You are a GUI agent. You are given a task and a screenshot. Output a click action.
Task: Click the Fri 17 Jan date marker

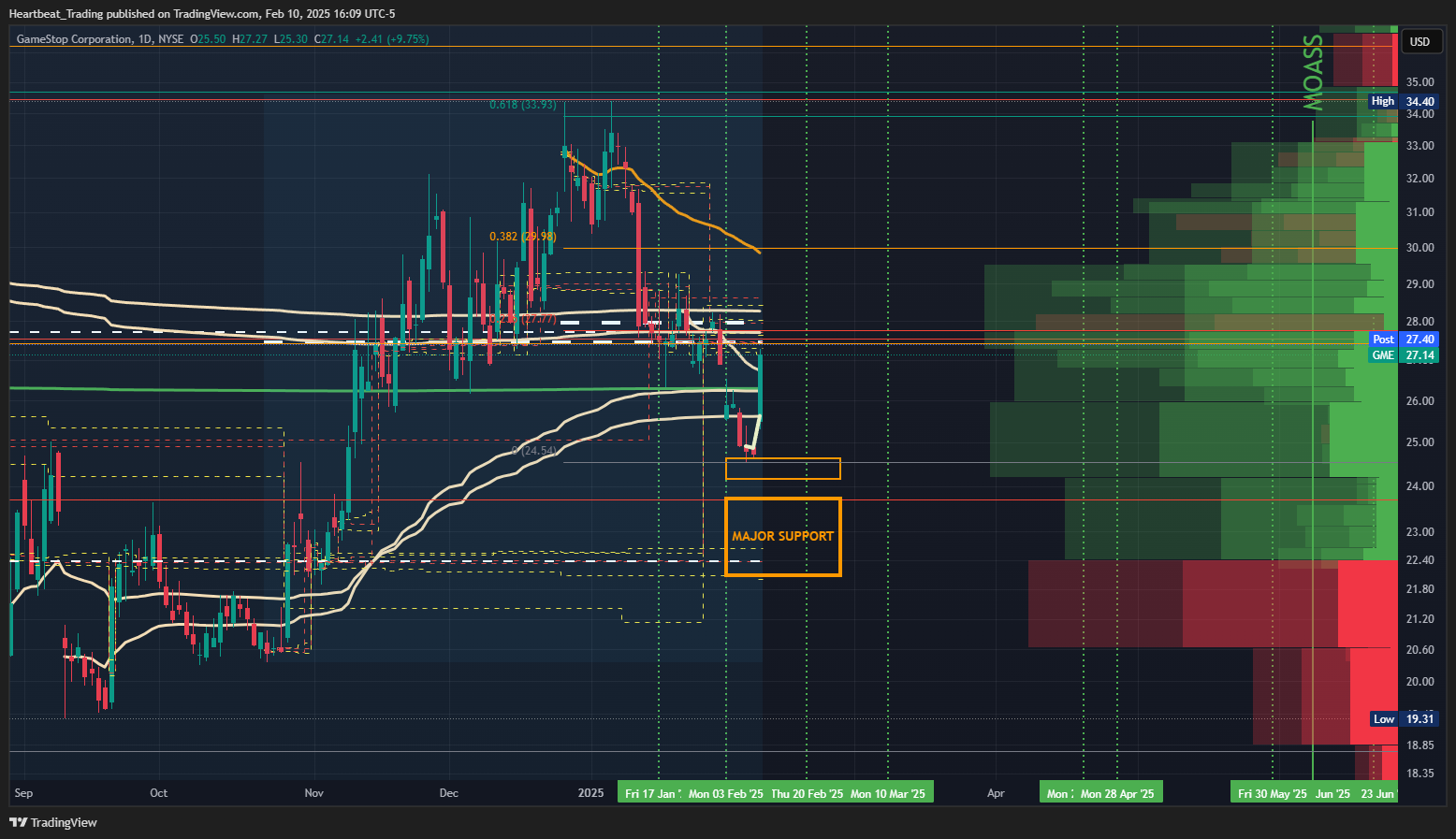click(651, 793)
